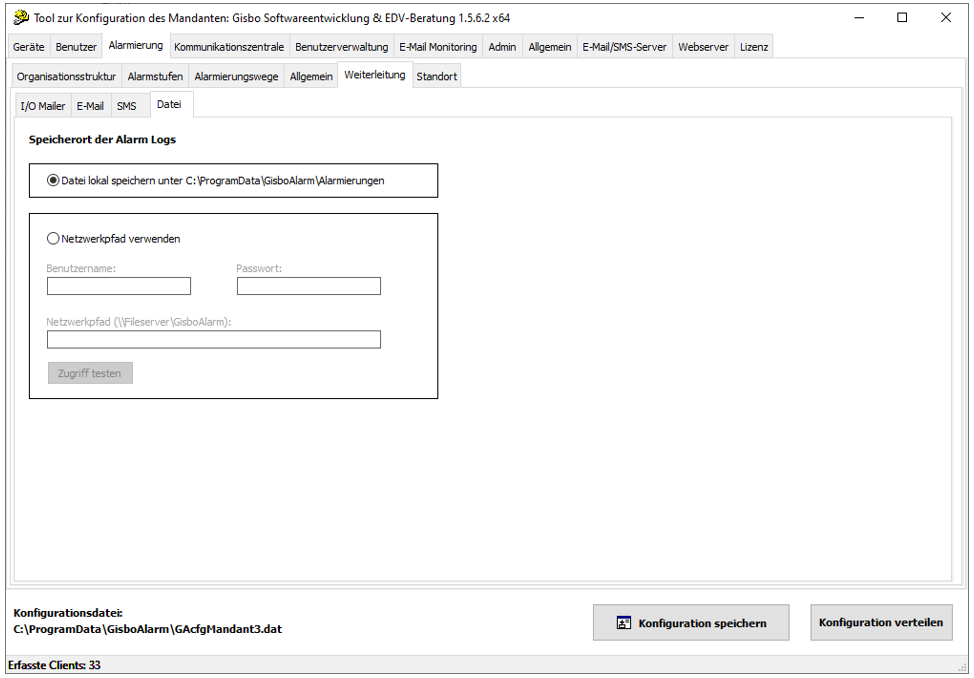Open the E-Mail forwarding tab
The height and width of the screenshot is (678, 974).
pos(90,106)
